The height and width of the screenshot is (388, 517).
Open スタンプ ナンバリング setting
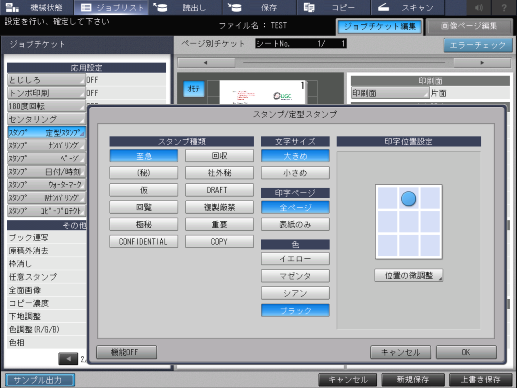(x=46, y=145)
